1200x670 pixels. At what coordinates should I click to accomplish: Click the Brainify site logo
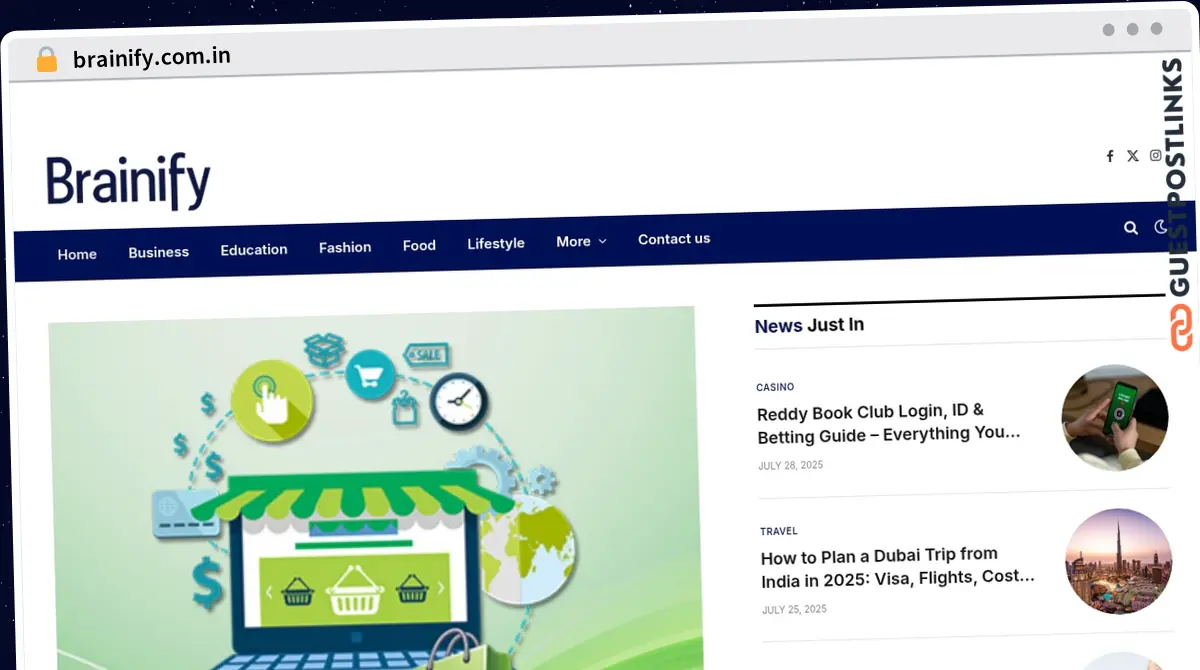coord(127,181)
